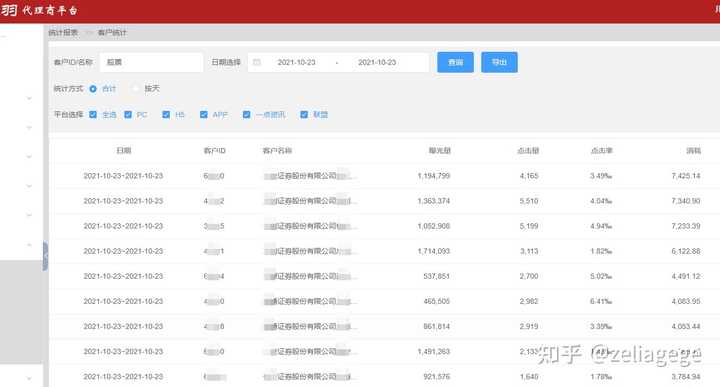Open the 客户统计 breadcrumb item

point(112,33)
